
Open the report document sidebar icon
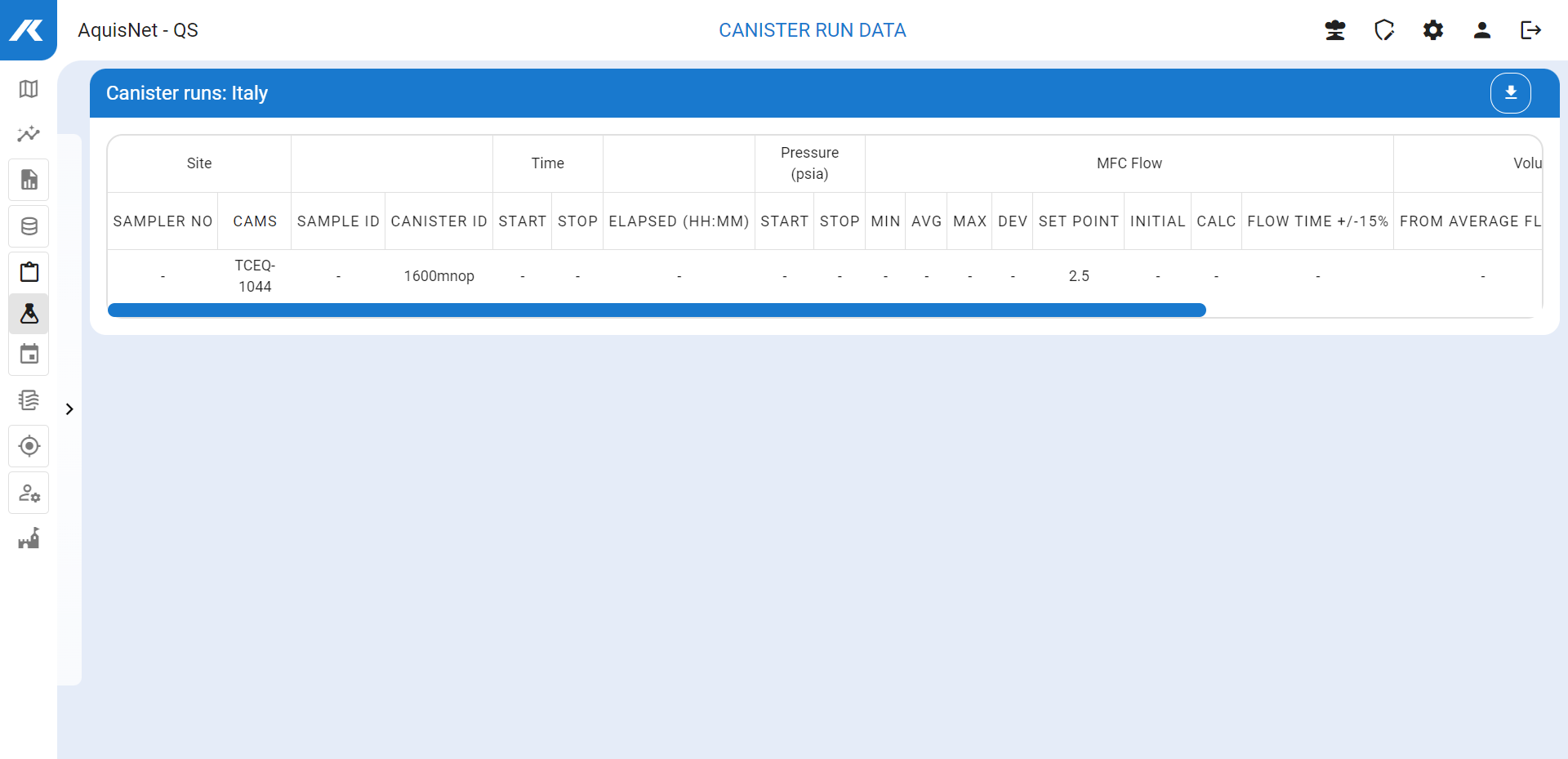29,180
